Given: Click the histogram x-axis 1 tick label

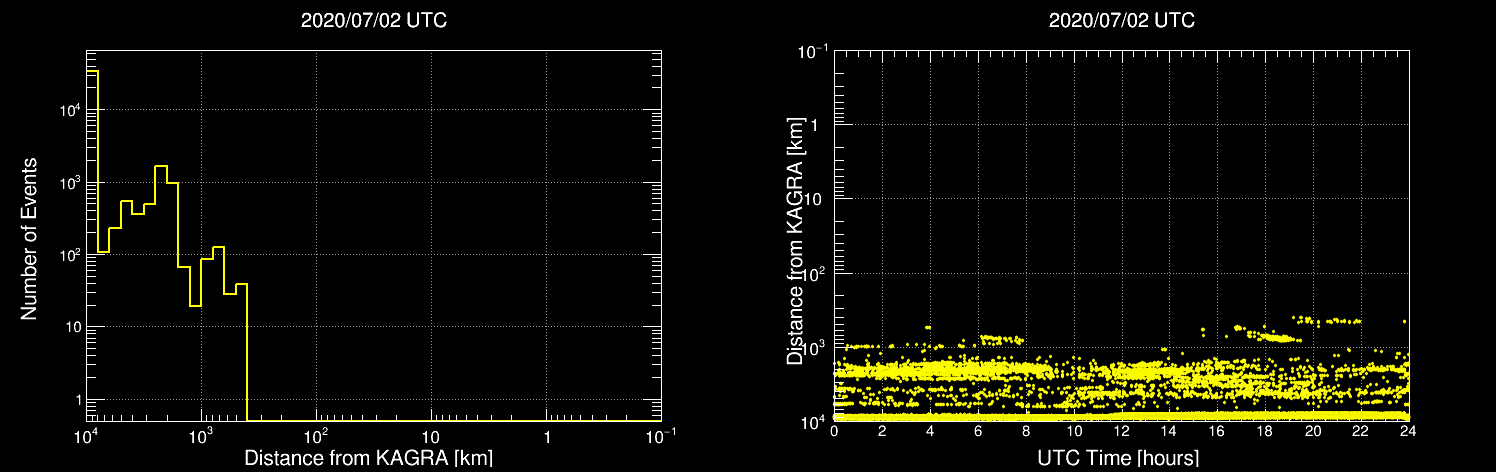Looking at the screenshot, I should click(x=546, y=439).
